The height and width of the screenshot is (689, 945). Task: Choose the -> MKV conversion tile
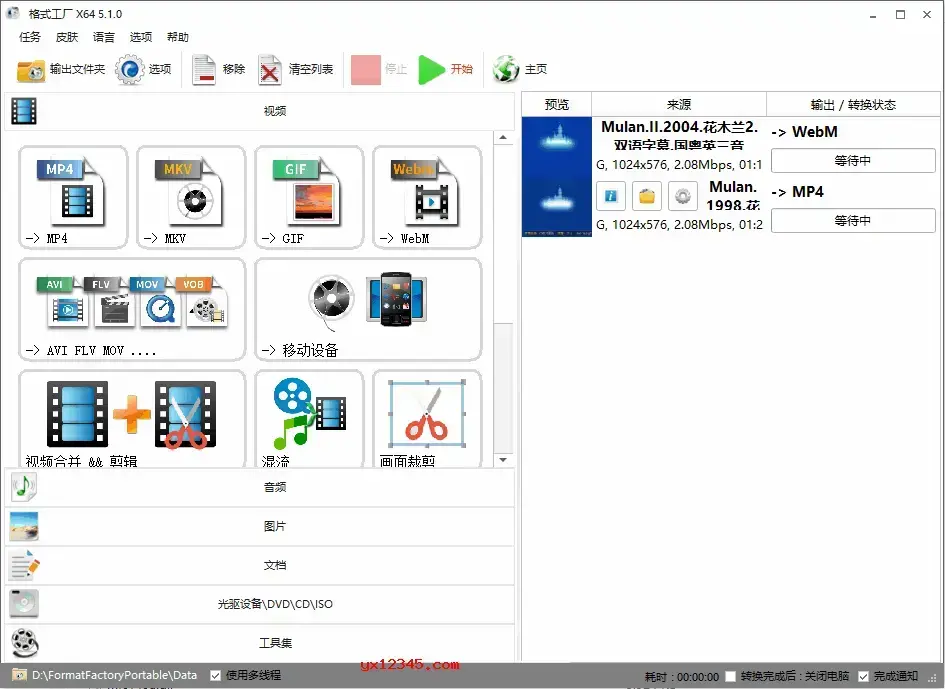pyautogui.click(x=191, y=197)
